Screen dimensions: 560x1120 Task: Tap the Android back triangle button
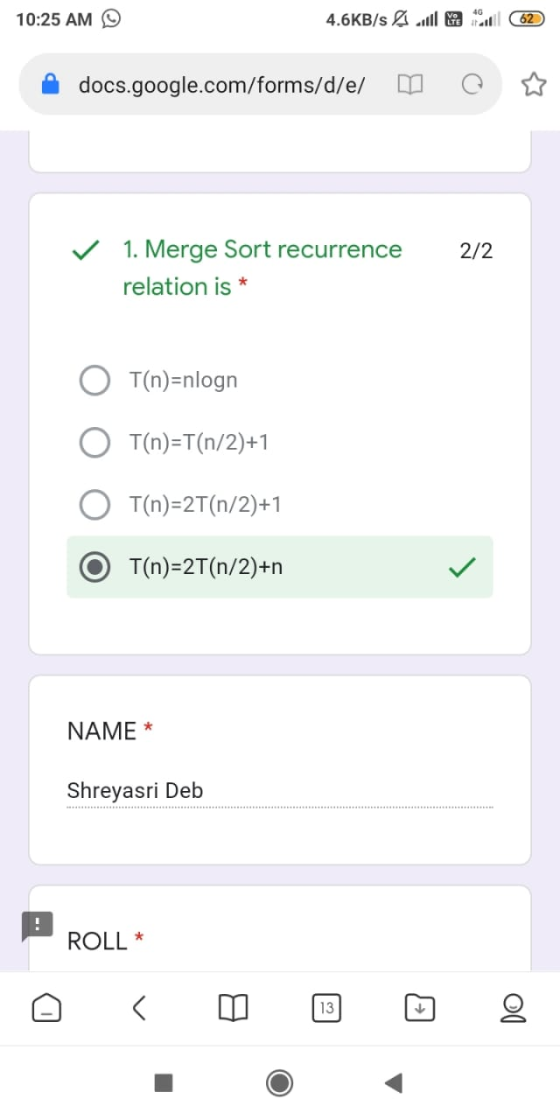394,1083
